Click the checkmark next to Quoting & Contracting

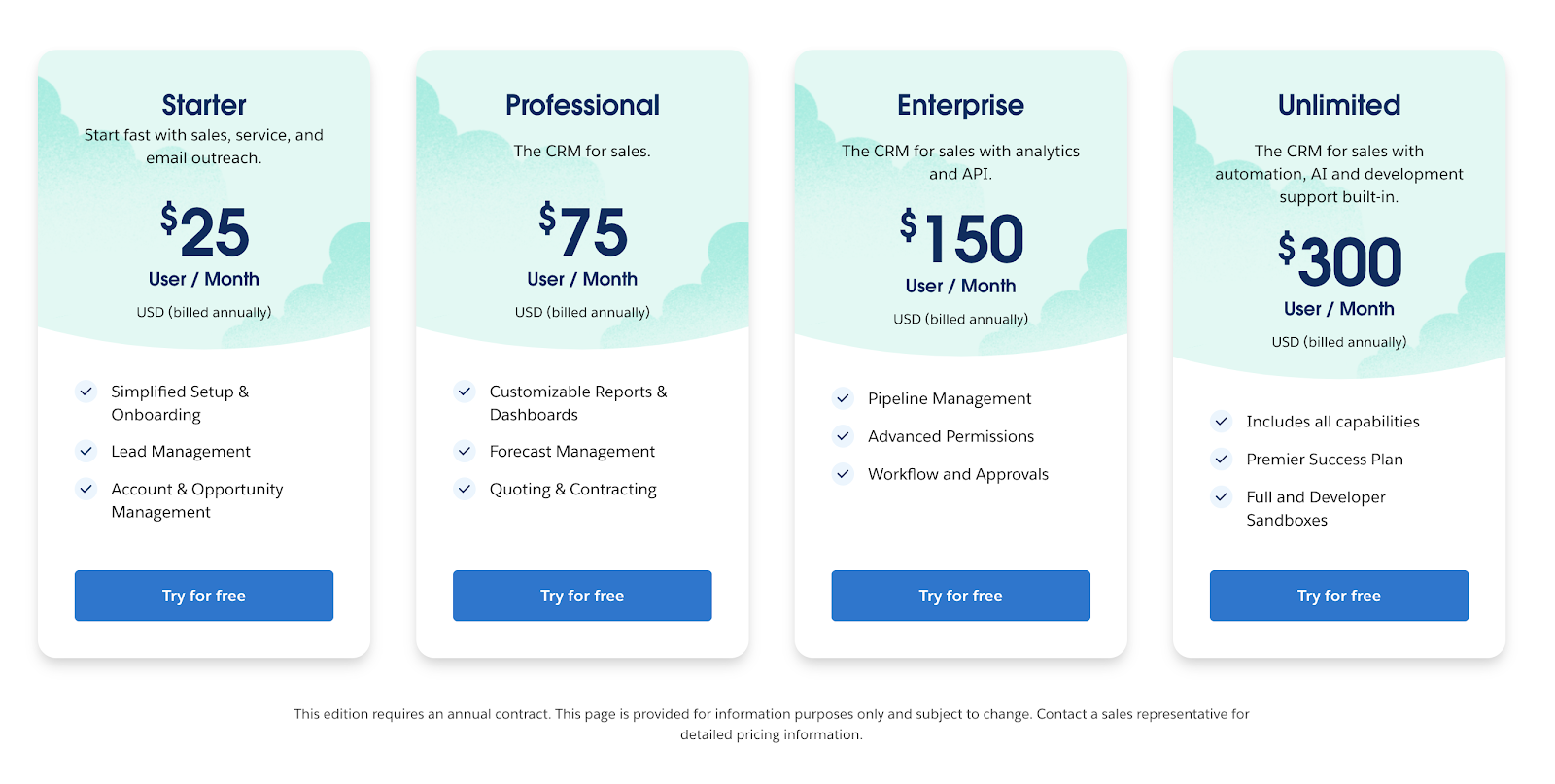click(x=465, y=489)
